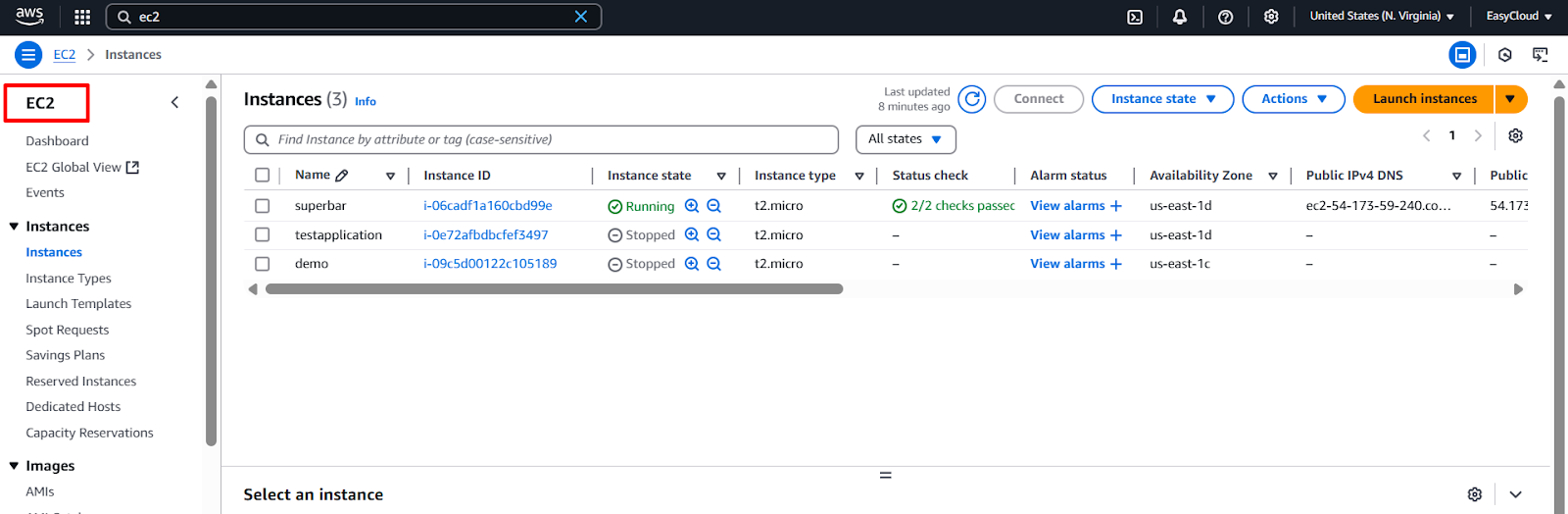Image resolution: width=1568 pixels, height=514 pixels.
Task: Select all instances checkbox
Action: [262, 176]
